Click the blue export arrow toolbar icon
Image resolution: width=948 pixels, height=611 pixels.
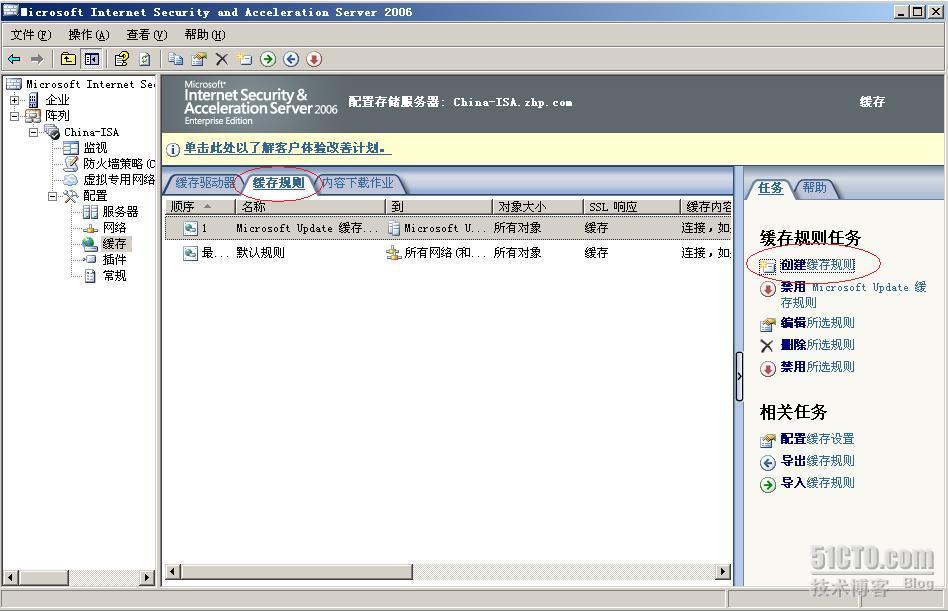[291, 59]
